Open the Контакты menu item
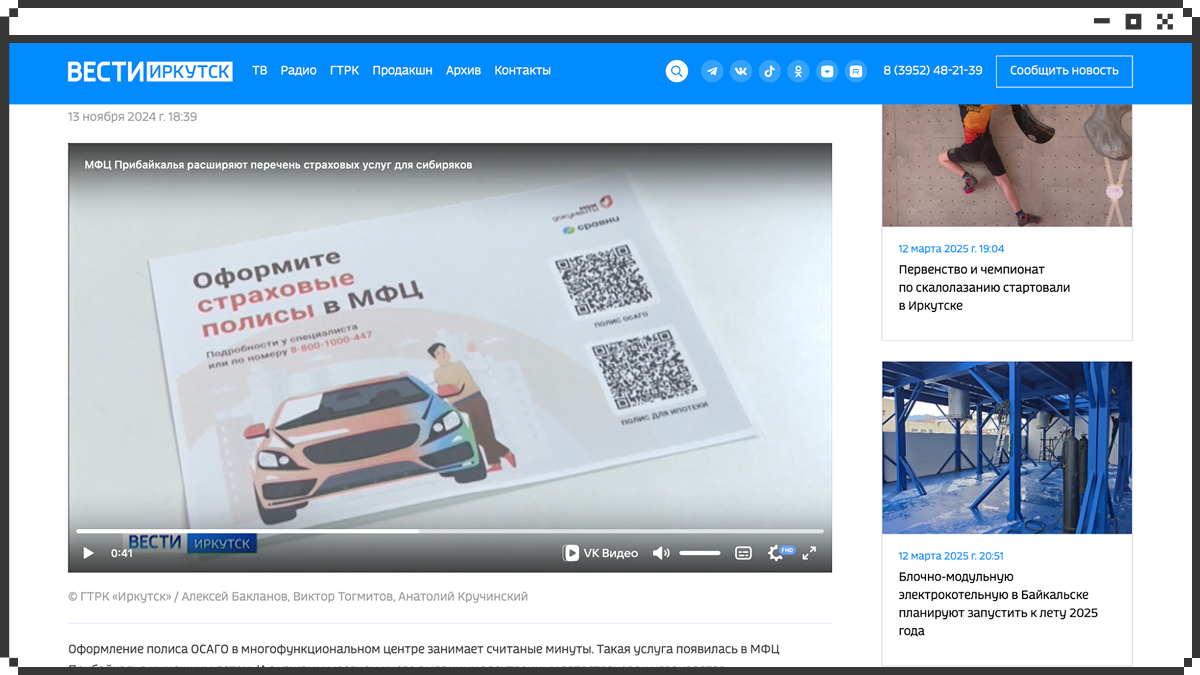 click(522, 71)
